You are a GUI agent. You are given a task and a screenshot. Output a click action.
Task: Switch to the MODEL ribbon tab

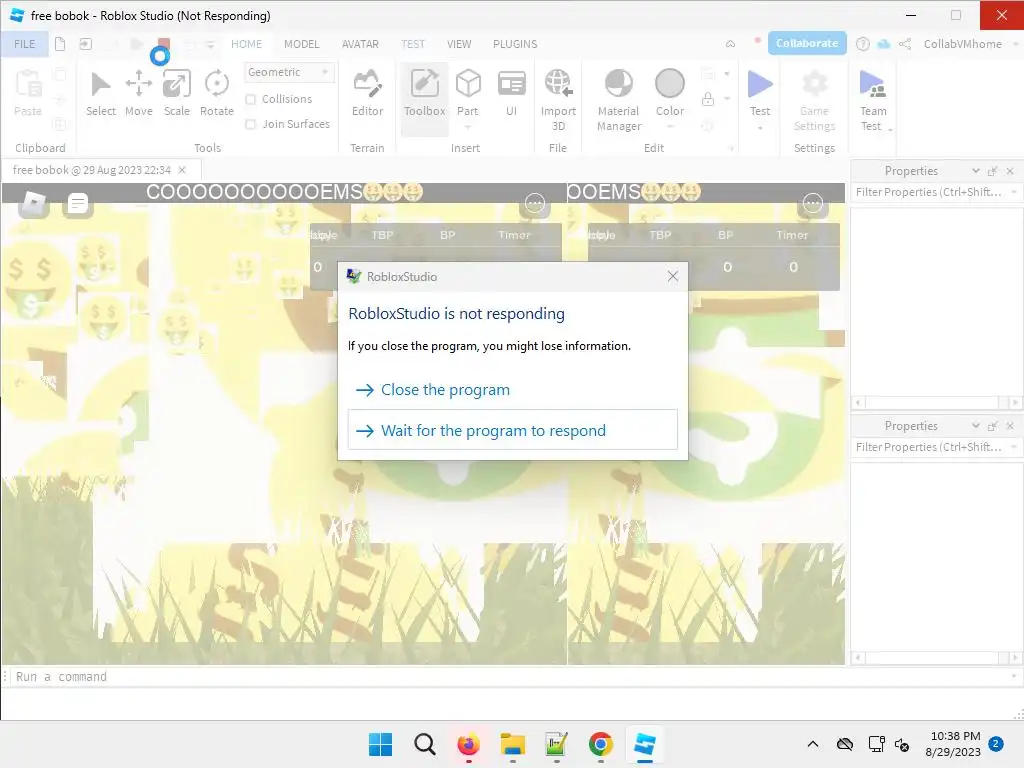302,44
